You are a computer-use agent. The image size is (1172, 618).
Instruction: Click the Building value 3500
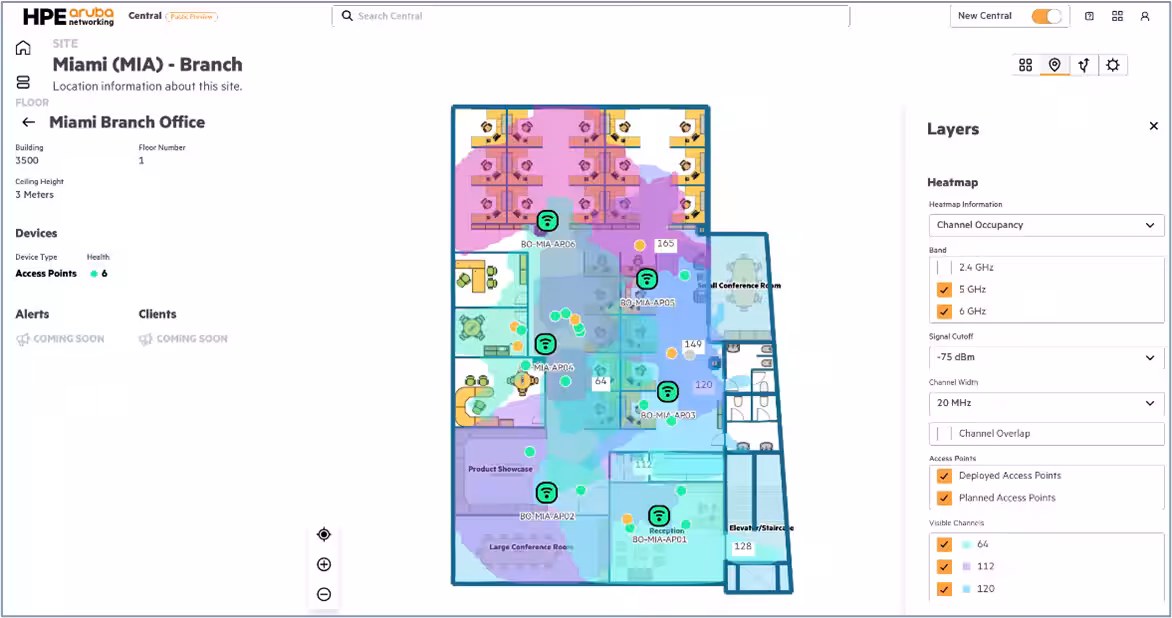point(27,161)
